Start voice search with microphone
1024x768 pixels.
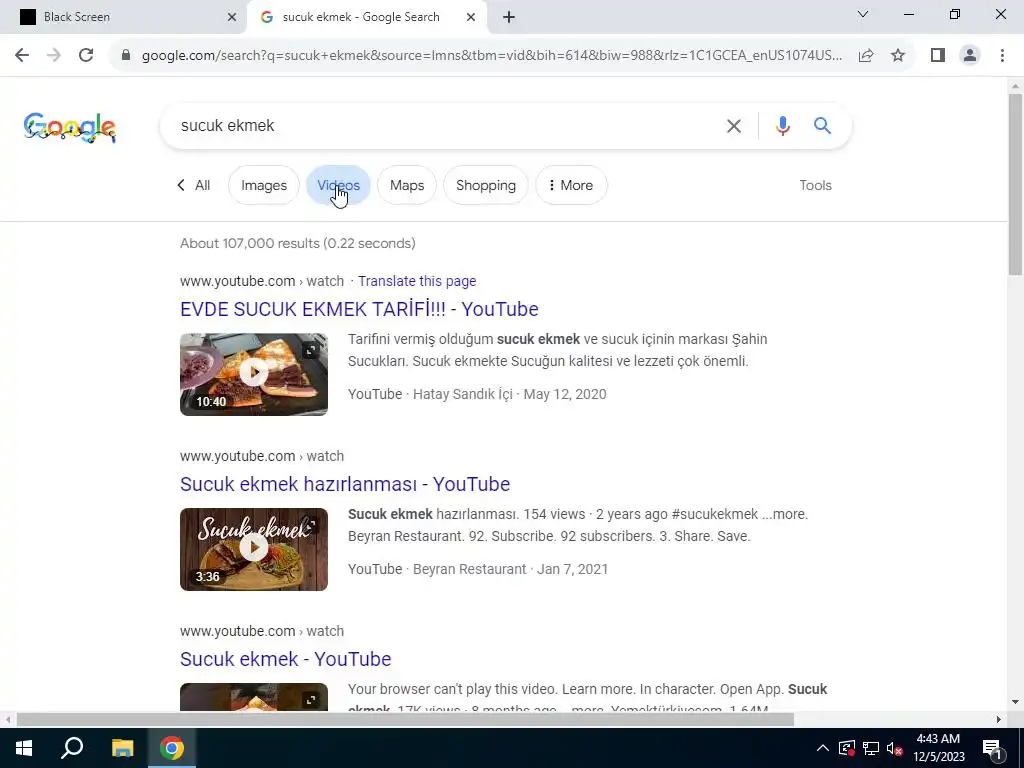782,125
